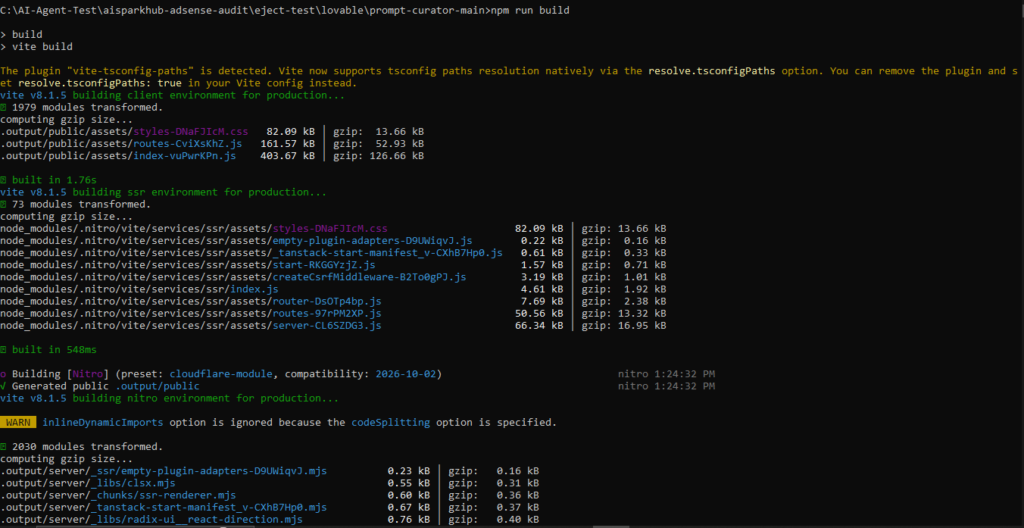Select 'resolve.tsconfigPaths: true' config hint
This screenshot has height=528, width=1024.
(x=100, y=84)
